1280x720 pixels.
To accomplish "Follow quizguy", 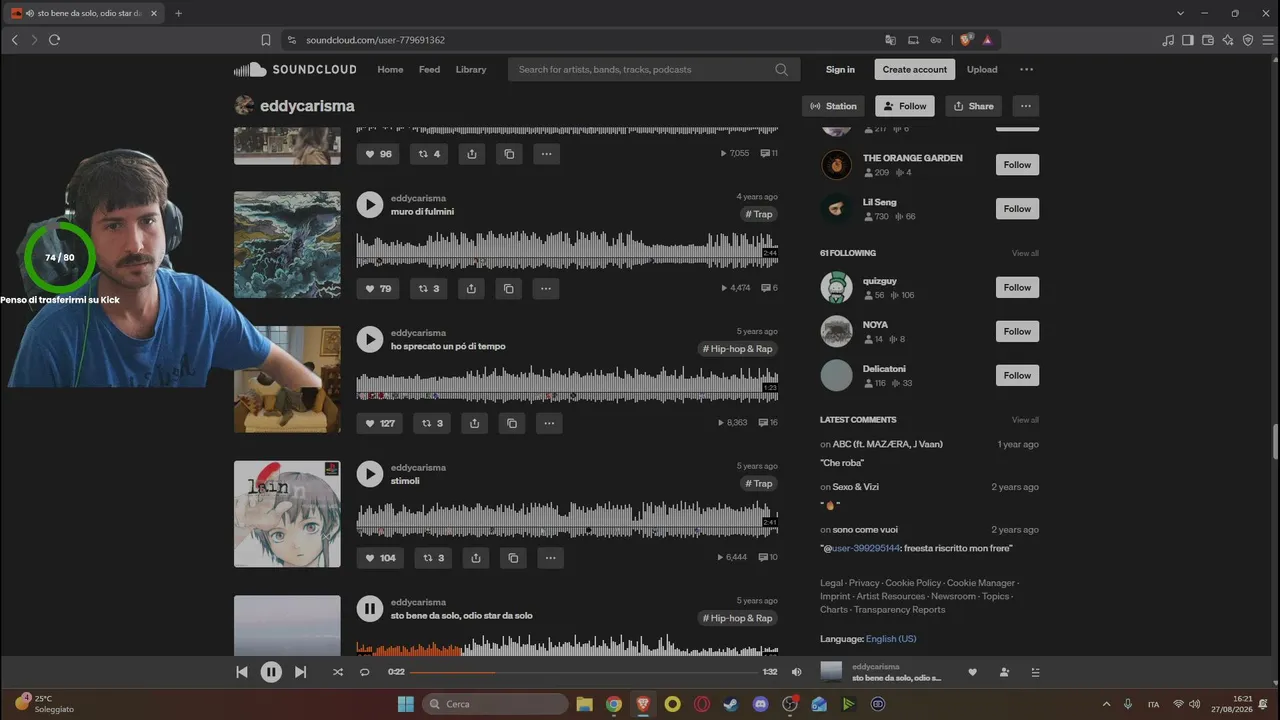I will click(1017, 288).
